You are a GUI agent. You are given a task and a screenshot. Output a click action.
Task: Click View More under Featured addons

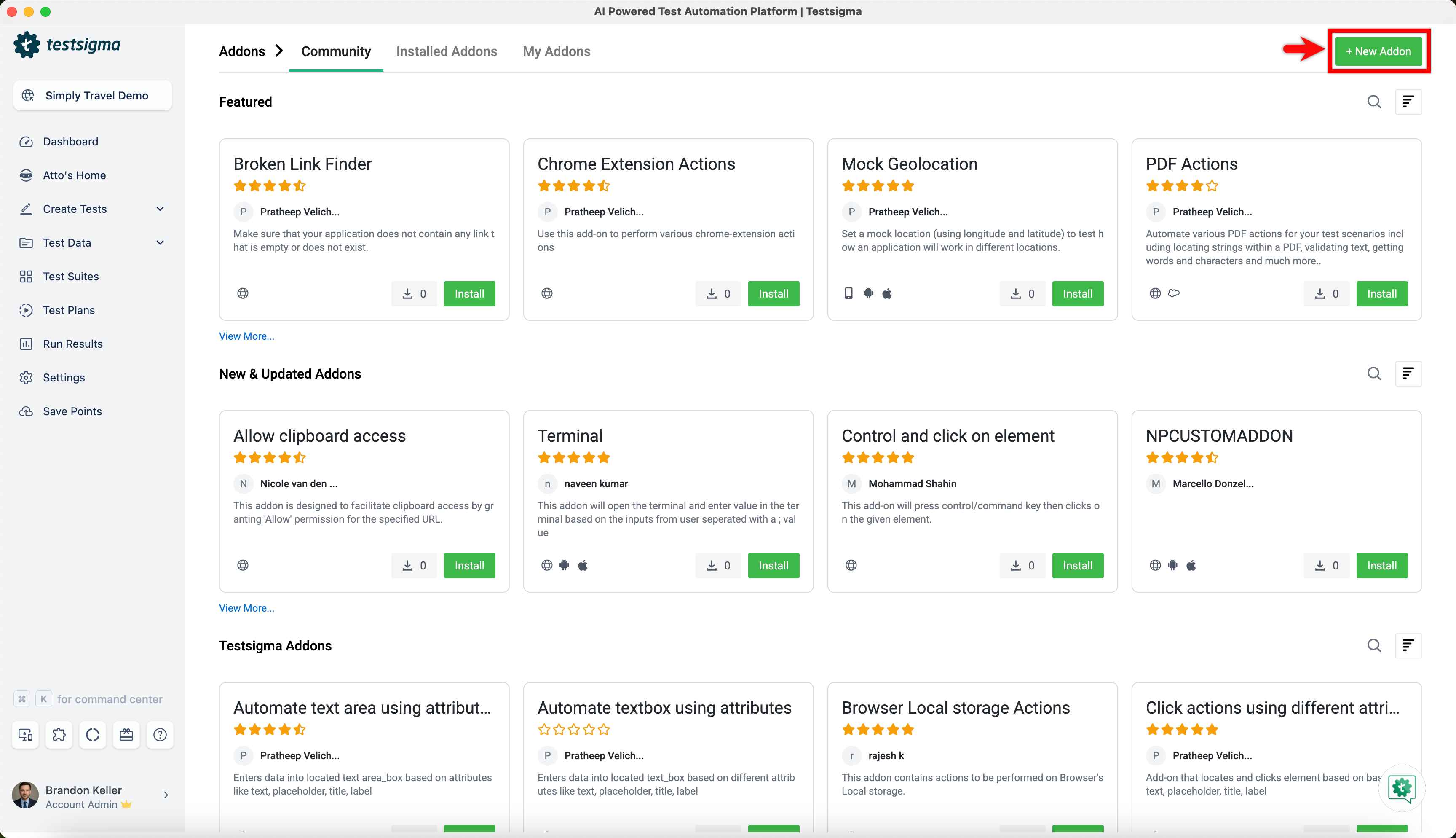[x=246, y=336]
